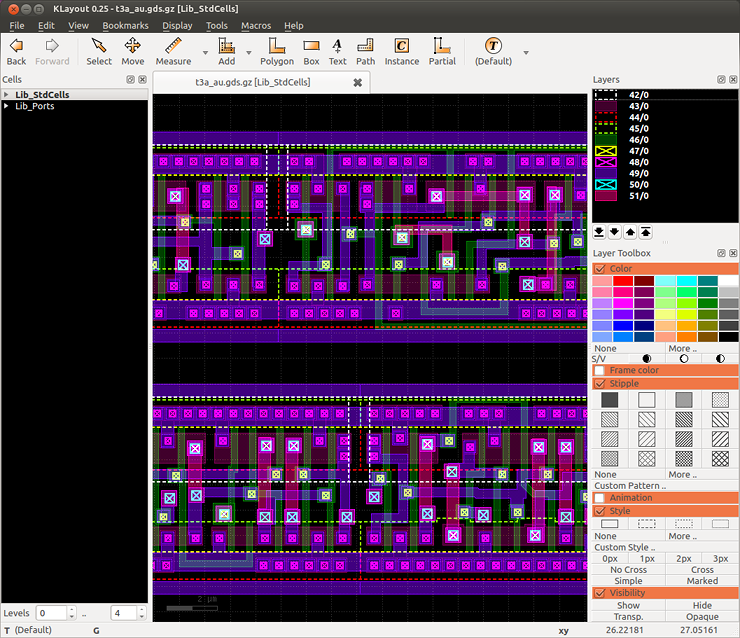Toggle the Animation section checkbox
740x638 pixels.
pos(600,497)
